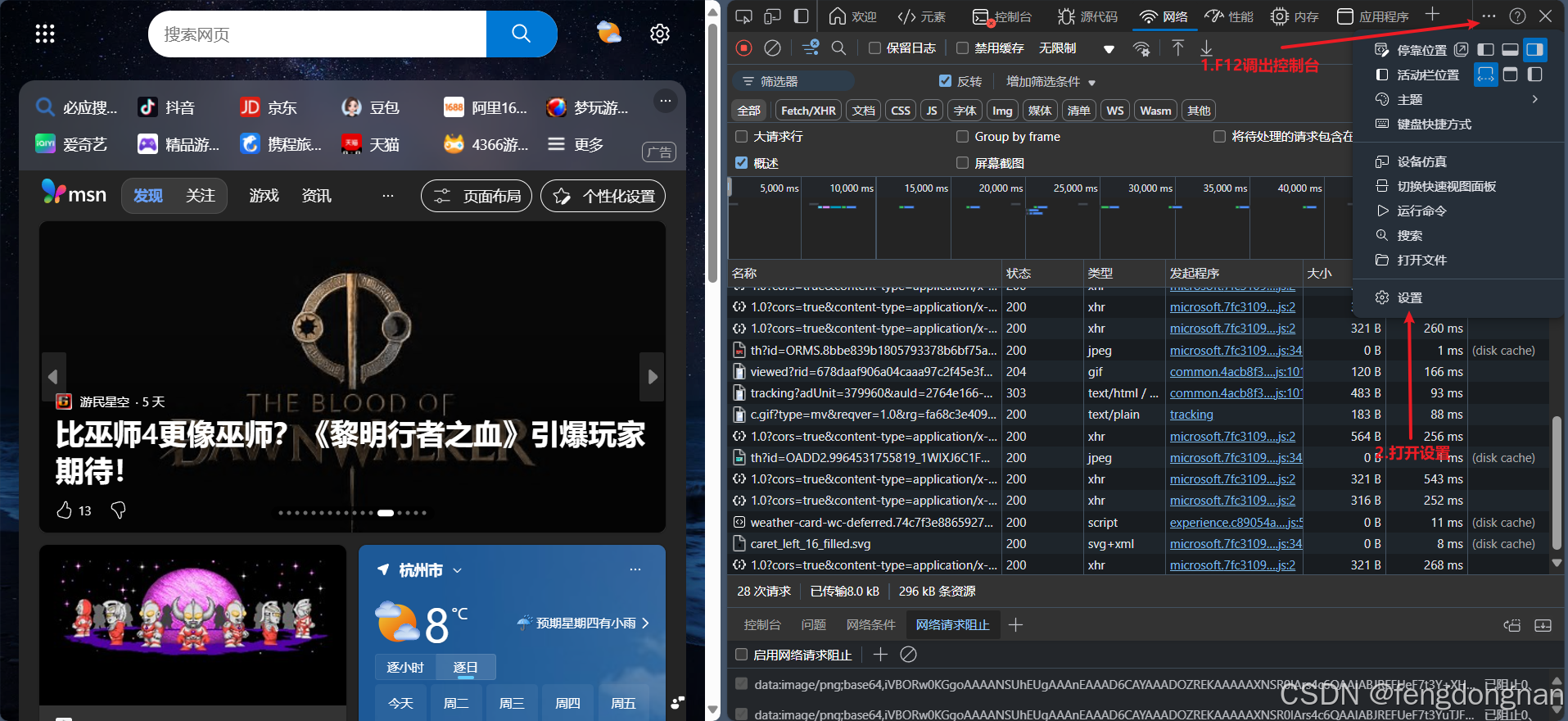Image resolution: width=1568 pixels, height=721 pixels.
Task: Enable the 大请求行 checkbox
Action: point(742,136)
